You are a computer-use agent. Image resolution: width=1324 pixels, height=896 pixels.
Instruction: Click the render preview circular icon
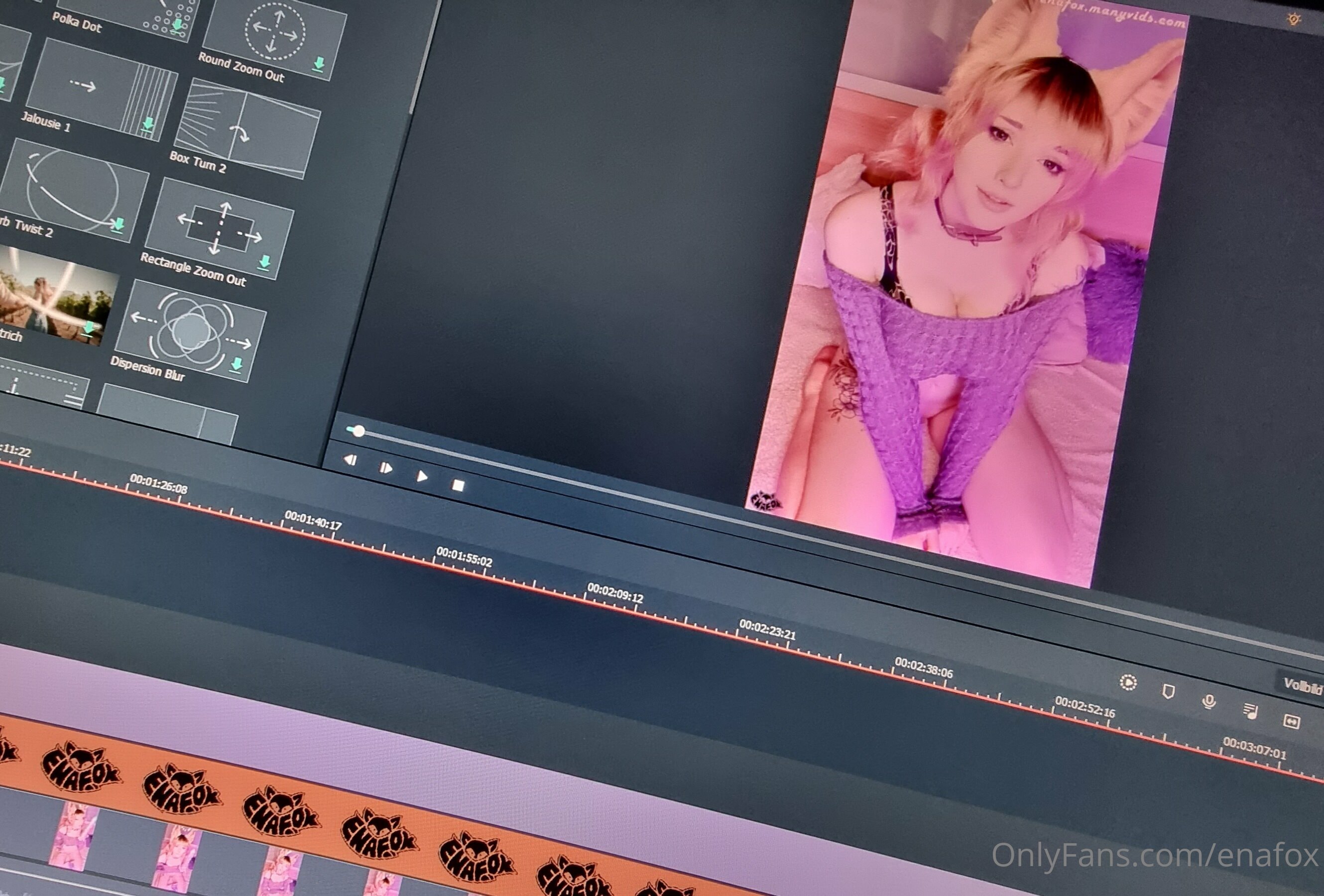[x=1128, y=682]
